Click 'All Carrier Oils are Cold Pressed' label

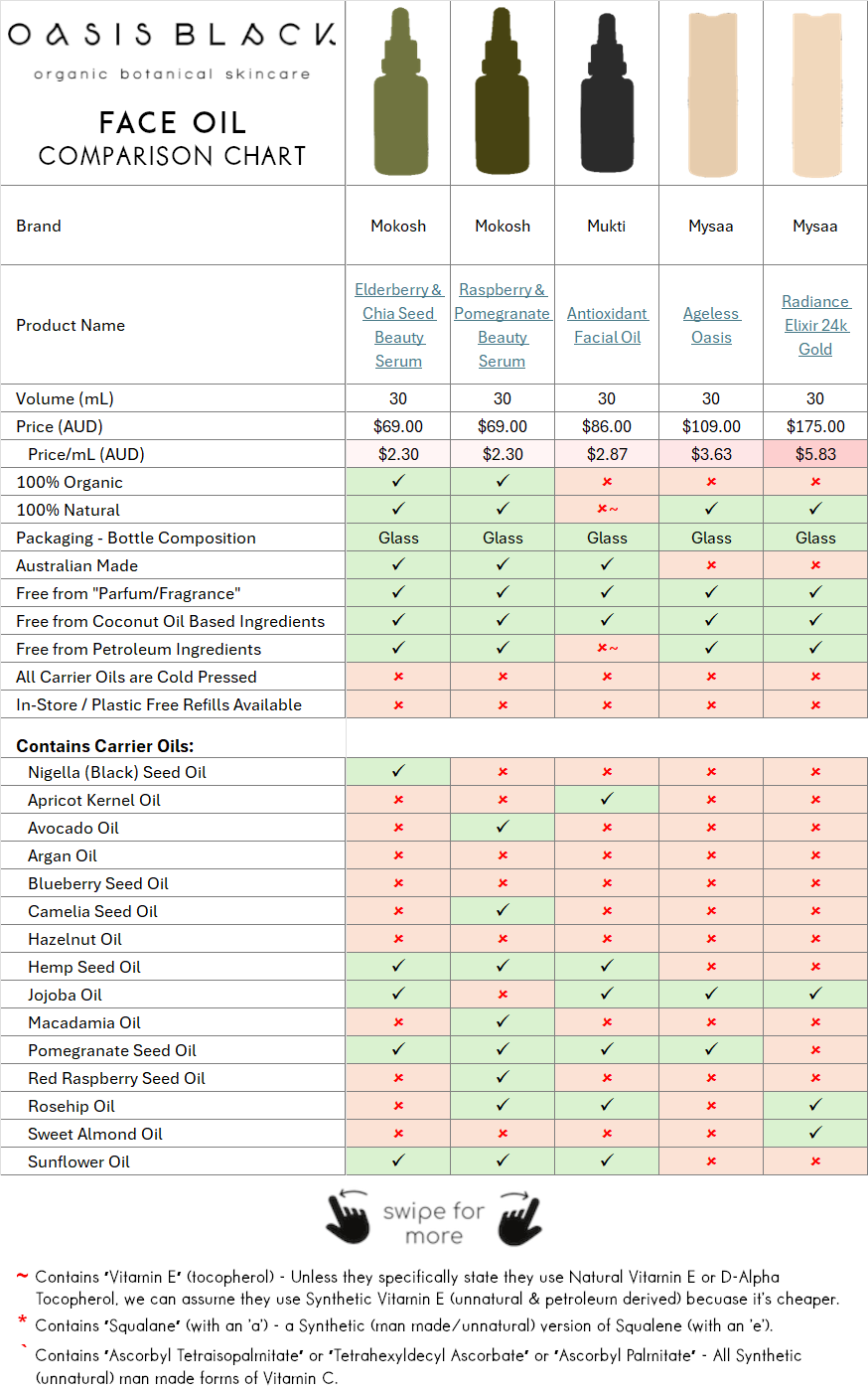pyautogui.click(x=136, y=677)
